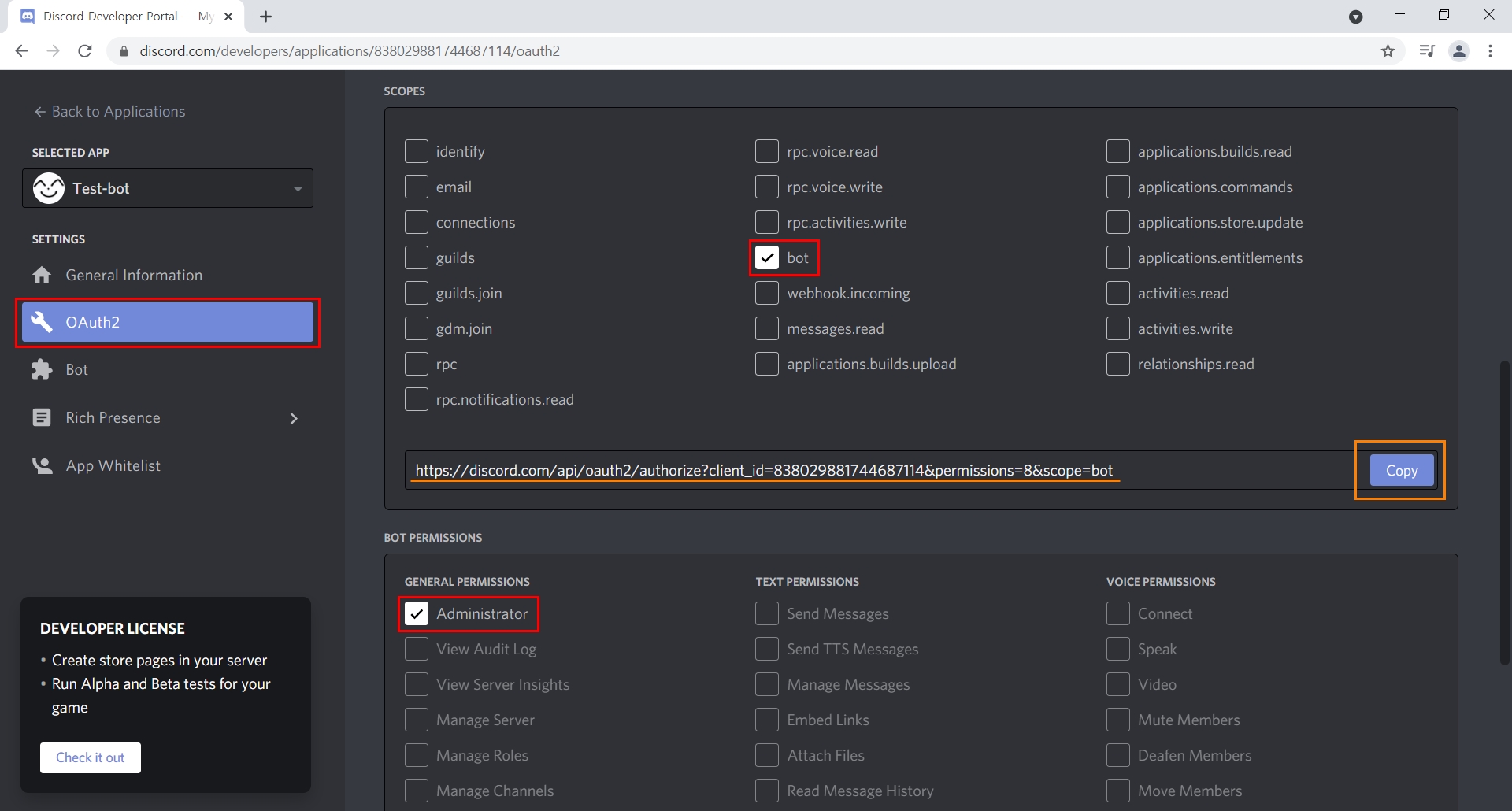Click the browser back arrow
1512x811 pixels.
click(x=21, y=51)
